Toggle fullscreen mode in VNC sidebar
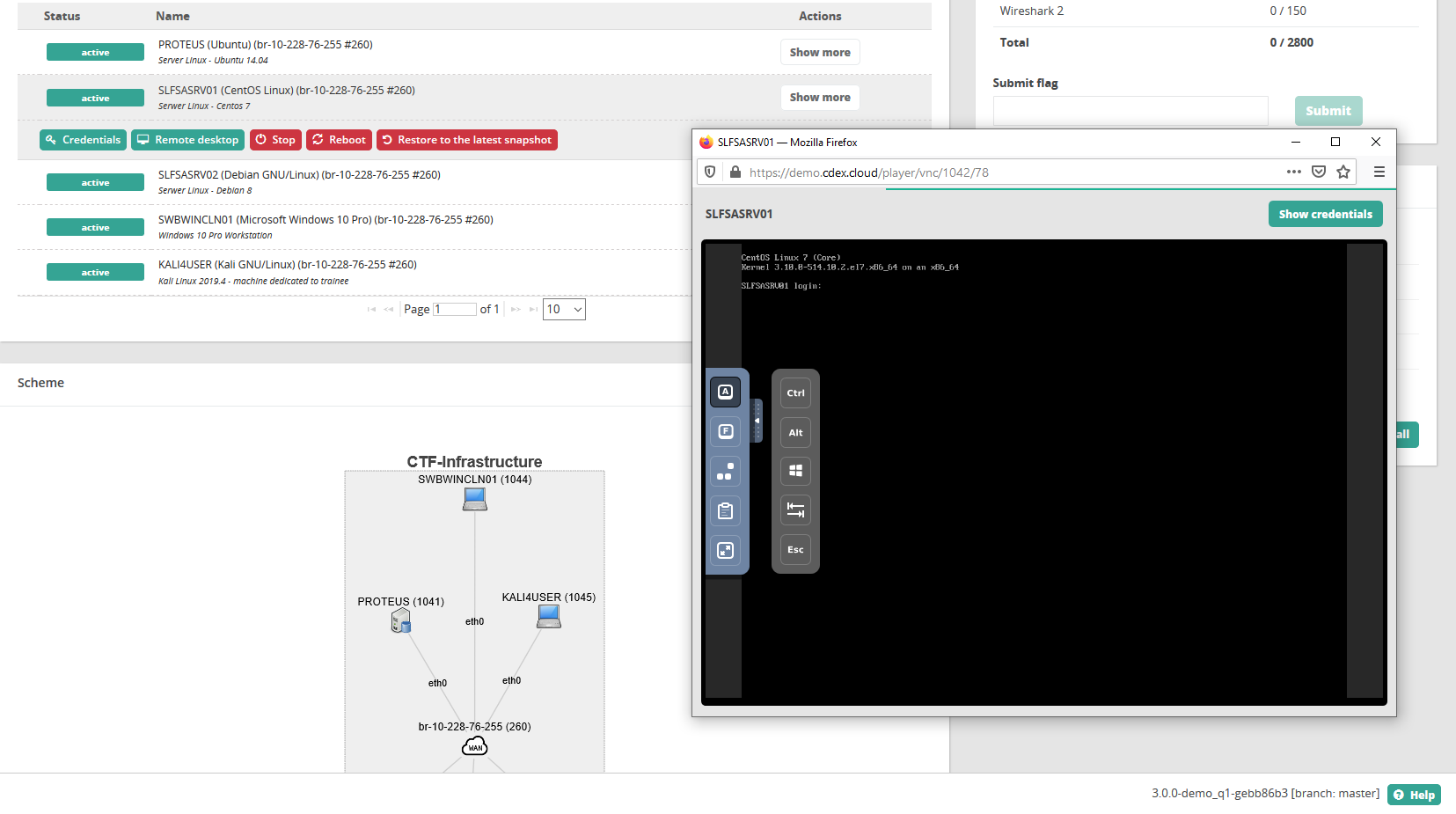 (x=725, y=551)
